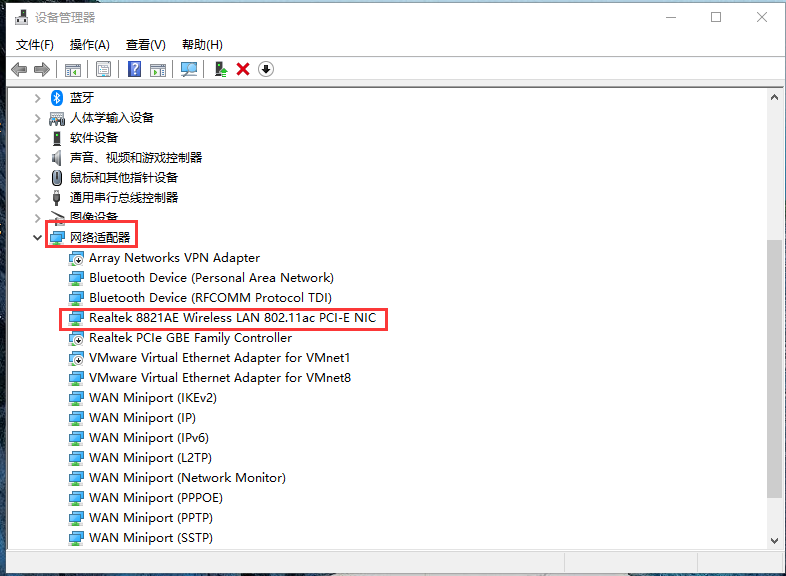Click the Update driver toolbar icon
Screen dimensions: 786x576
tap(221, 69)
